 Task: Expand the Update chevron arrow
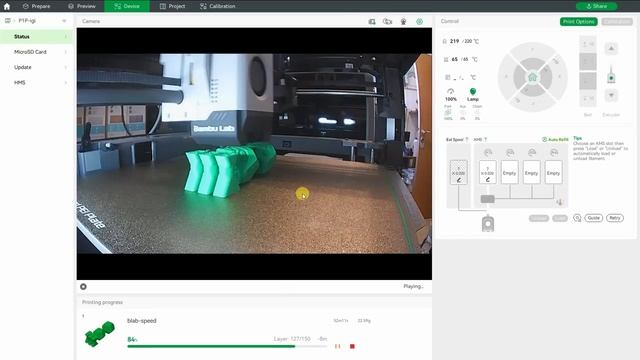66,67
